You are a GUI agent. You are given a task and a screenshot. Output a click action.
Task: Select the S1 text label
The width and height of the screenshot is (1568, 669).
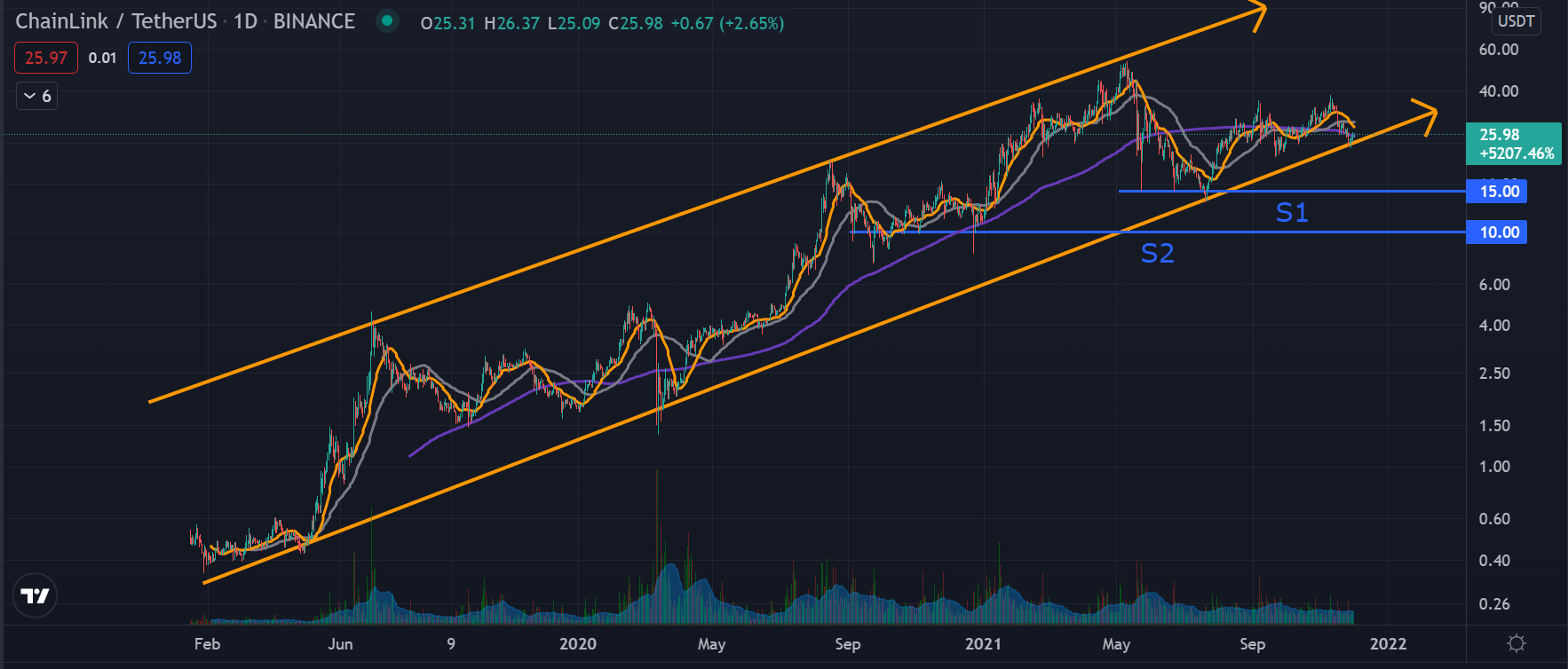point(1292,212)
